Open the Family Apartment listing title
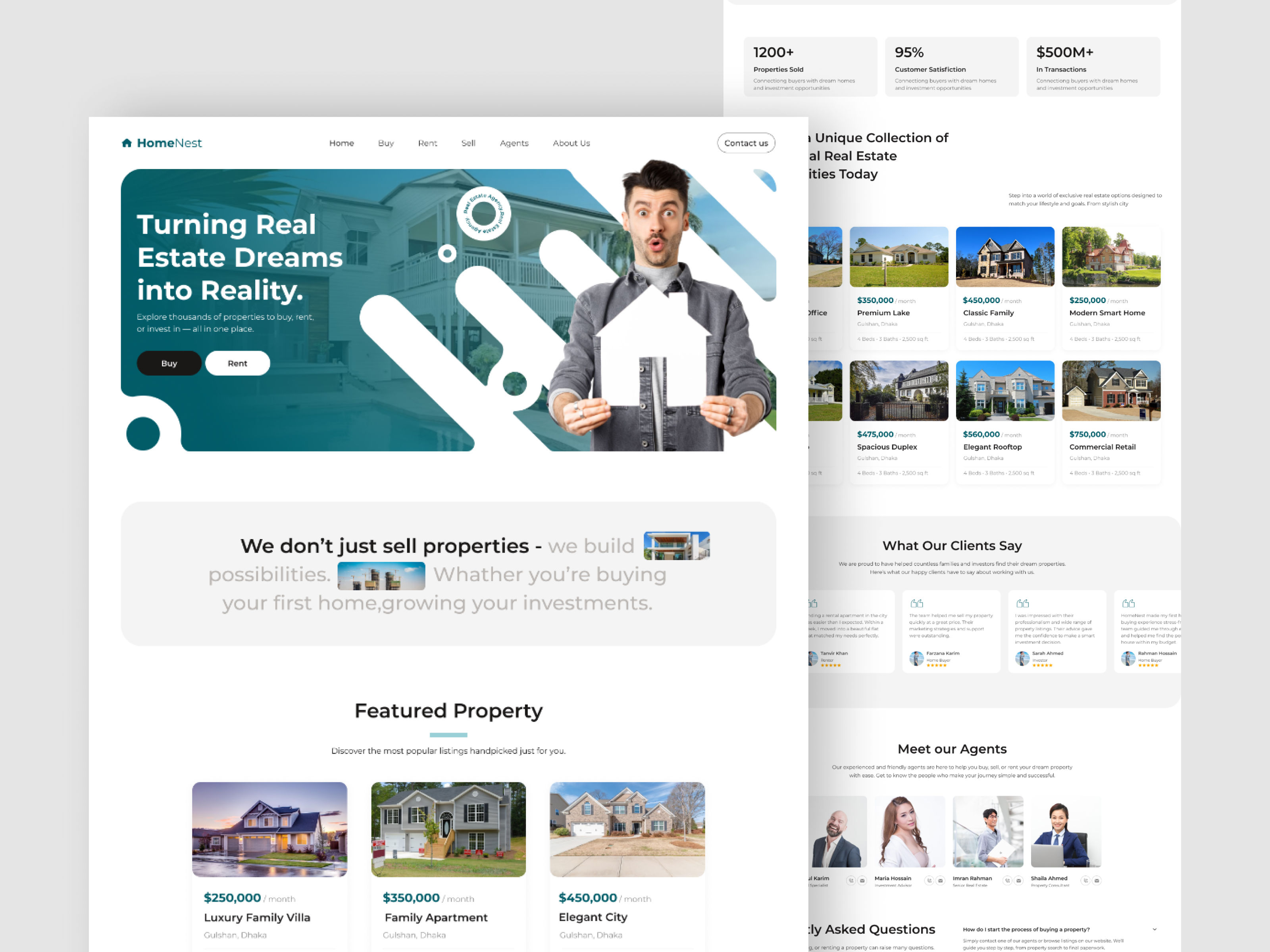This screenshot has width=1270, height=952. click(x=436, y=917)
